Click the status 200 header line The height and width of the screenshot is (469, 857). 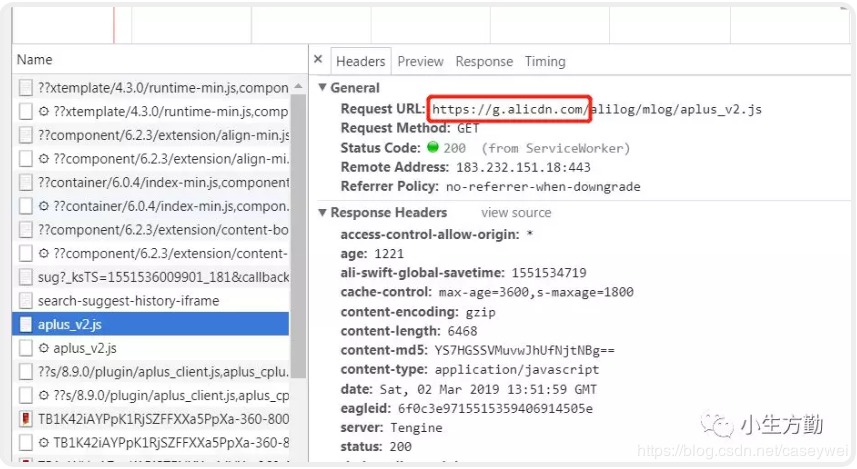tap(376, 447)
